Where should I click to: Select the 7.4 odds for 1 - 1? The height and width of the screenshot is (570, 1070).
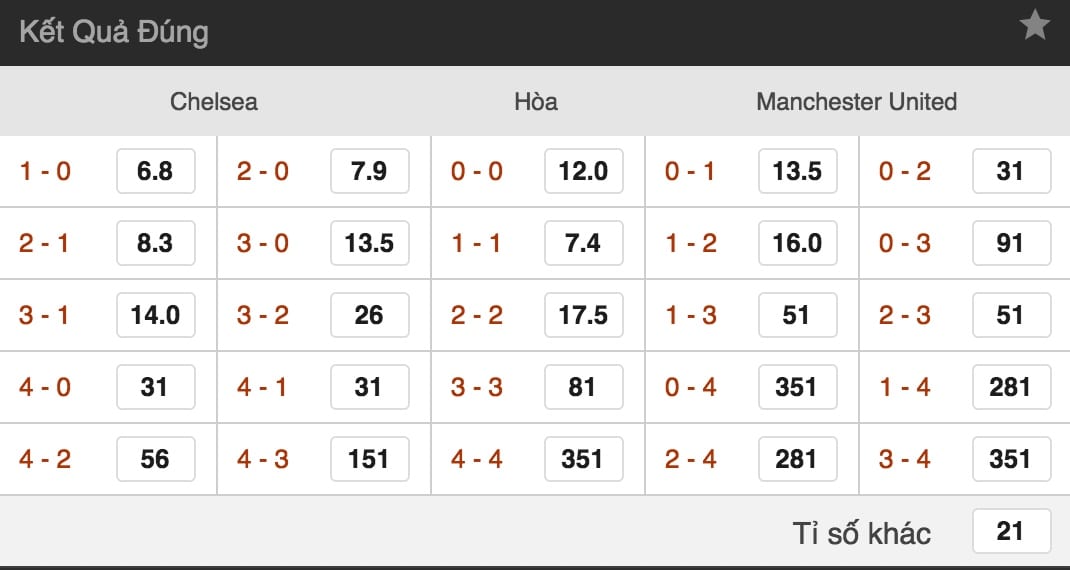[583, 243]
